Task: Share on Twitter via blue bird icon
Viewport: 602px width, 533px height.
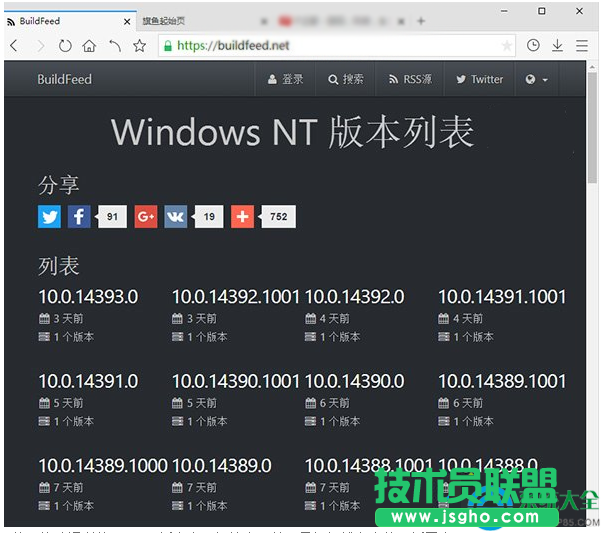Action: click(49, 217)
